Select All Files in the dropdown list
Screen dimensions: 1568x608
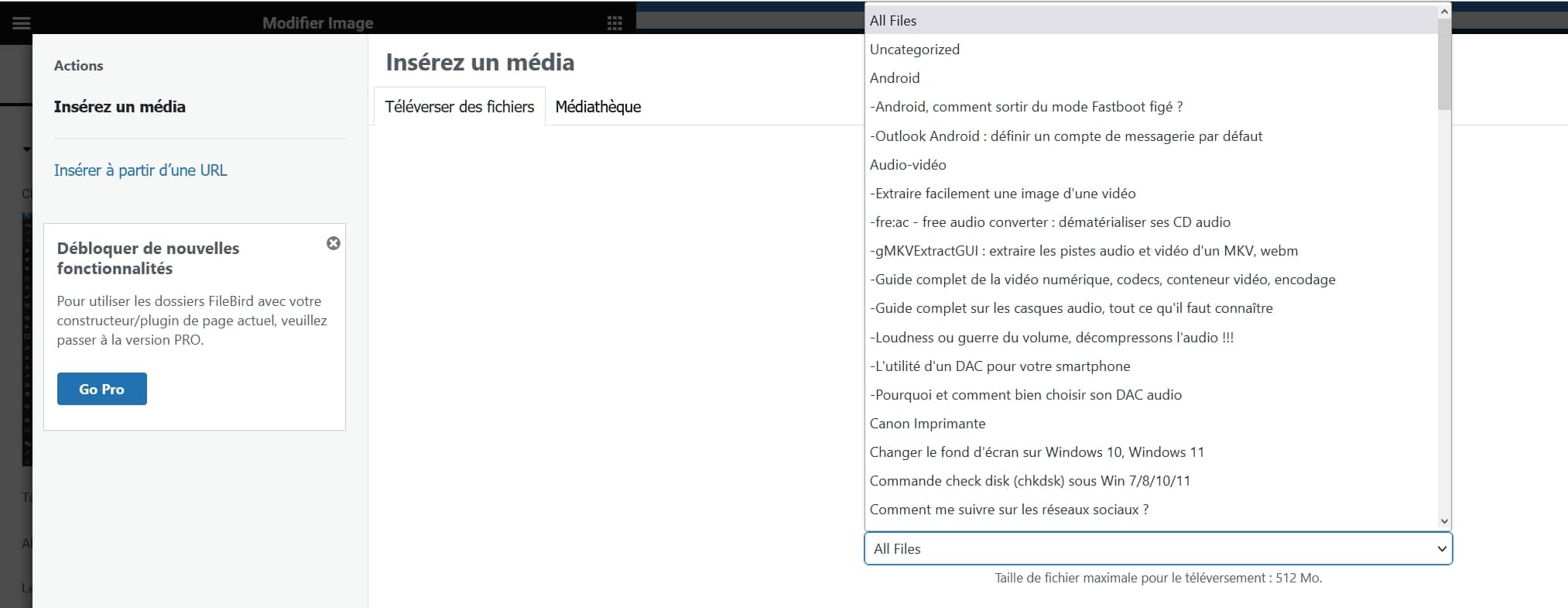[x=893, y=21]
